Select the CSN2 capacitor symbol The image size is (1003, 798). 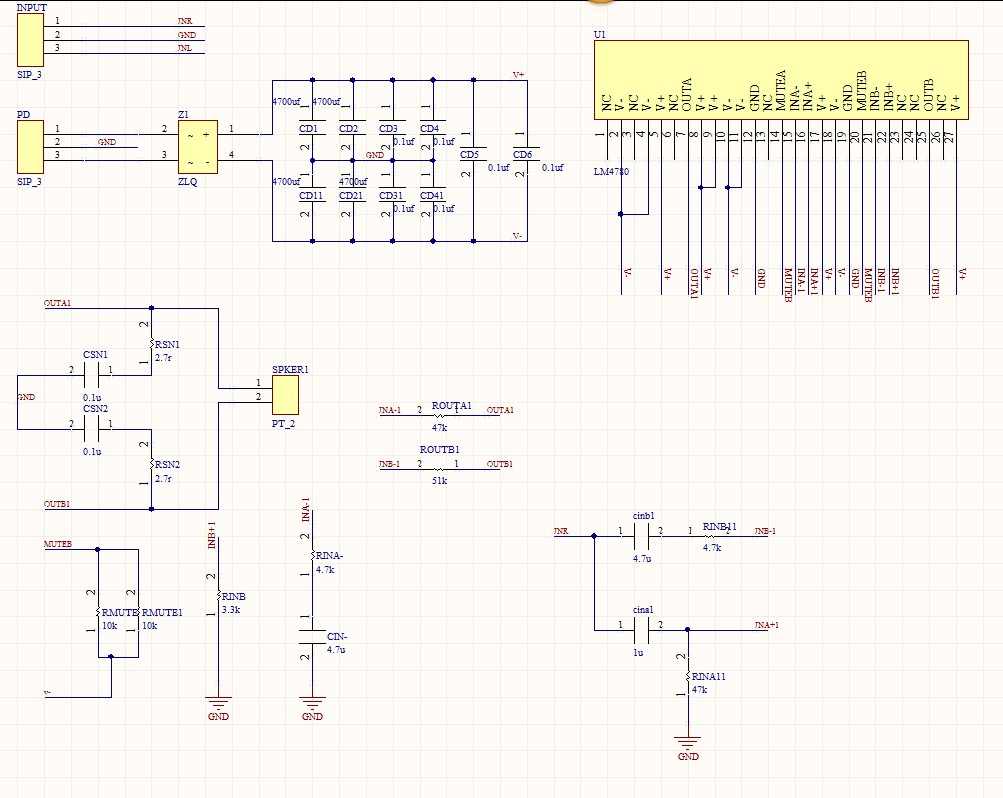click(x=91, y=429)
